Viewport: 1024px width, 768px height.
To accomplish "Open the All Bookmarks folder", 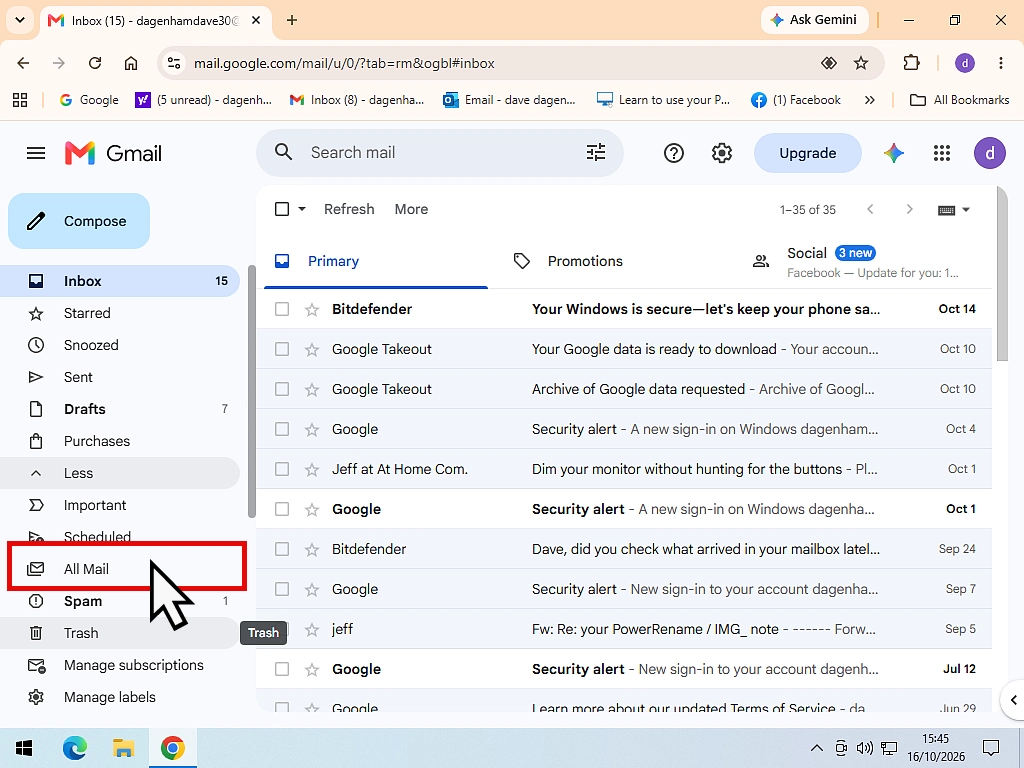I will point(959,100).
